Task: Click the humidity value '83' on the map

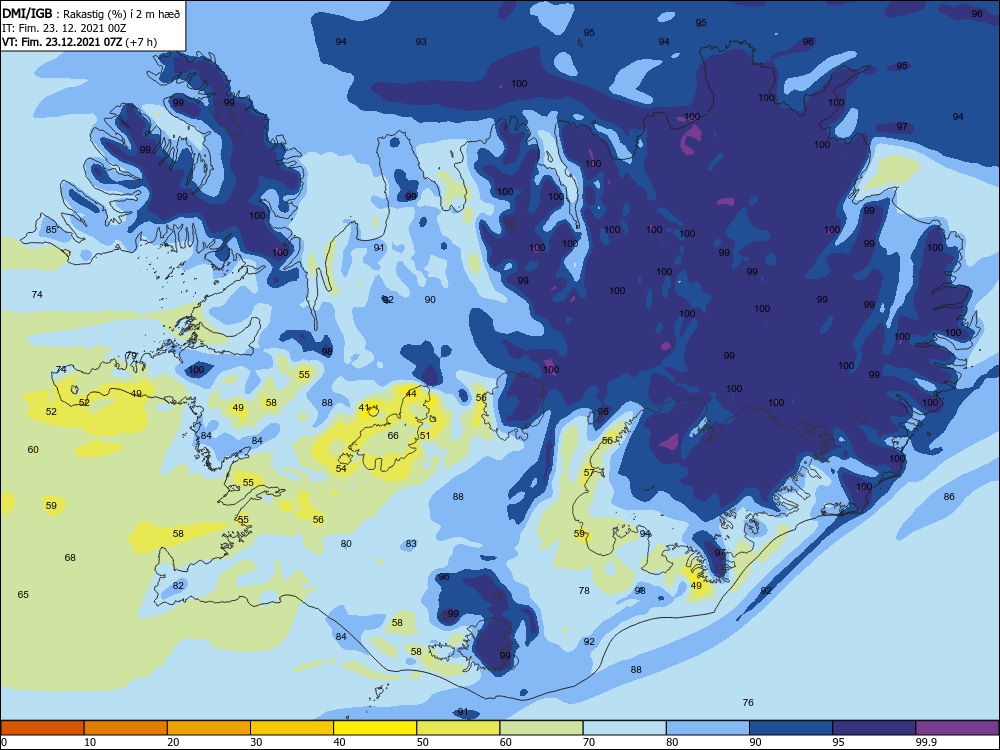Action: [x=411, y=544]
